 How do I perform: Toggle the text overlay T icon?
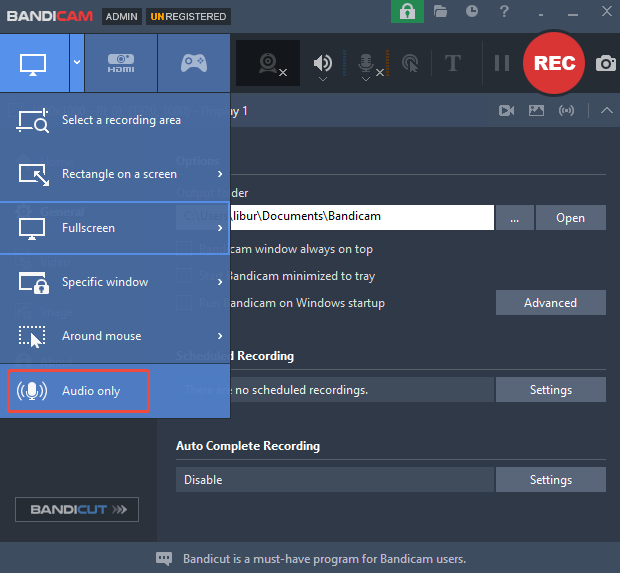[x=453, y=63]
